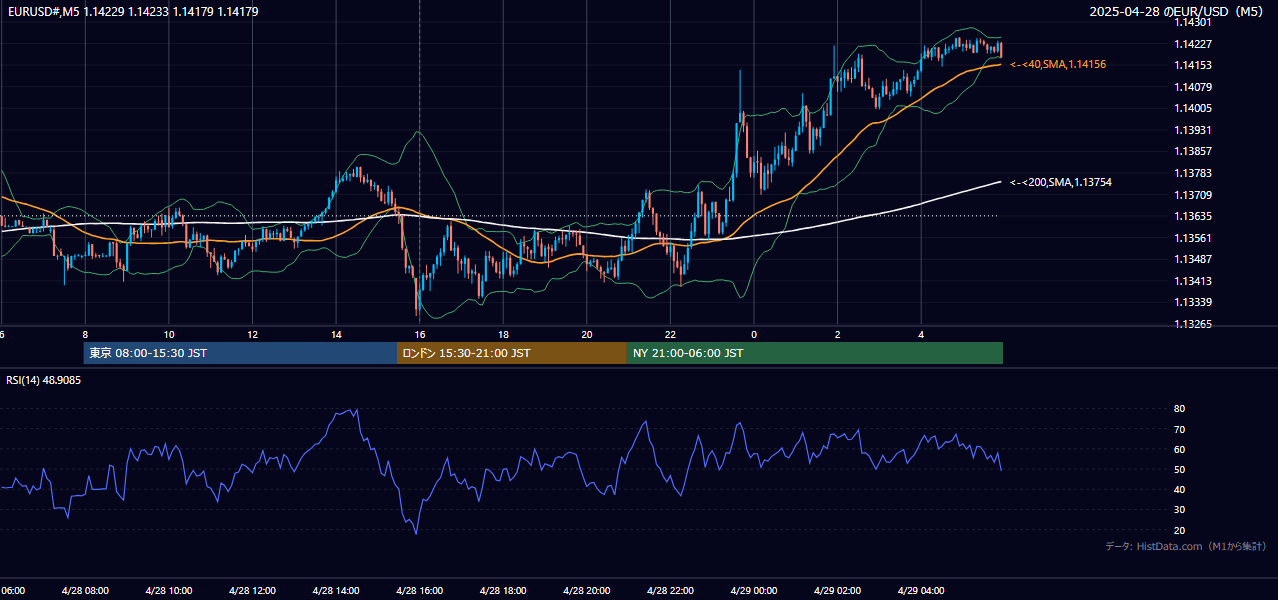Click price level 1.13561 on axis

coord(1193,238)
